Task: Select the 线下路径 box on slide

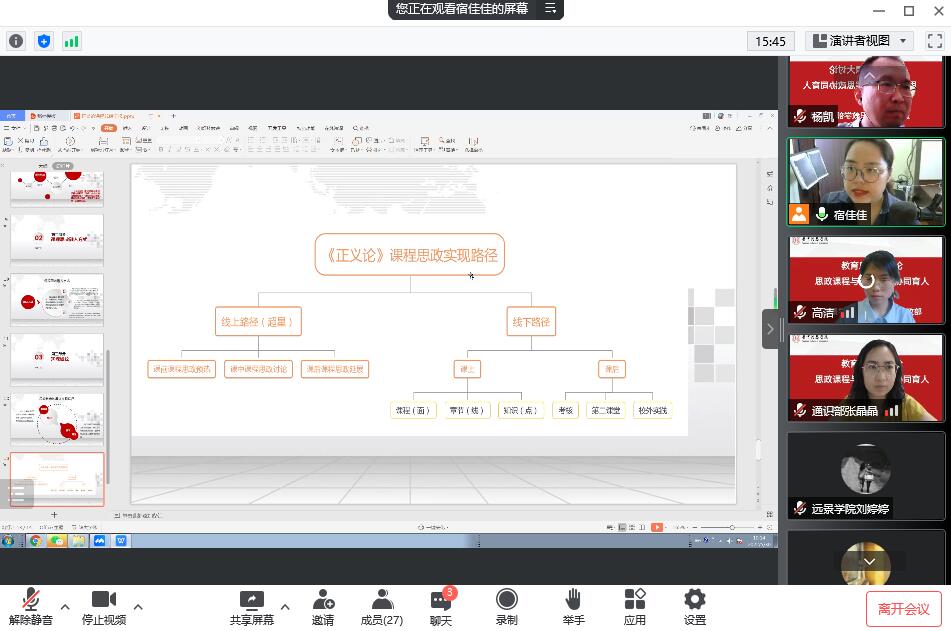Action: click(x=531, y=321)
